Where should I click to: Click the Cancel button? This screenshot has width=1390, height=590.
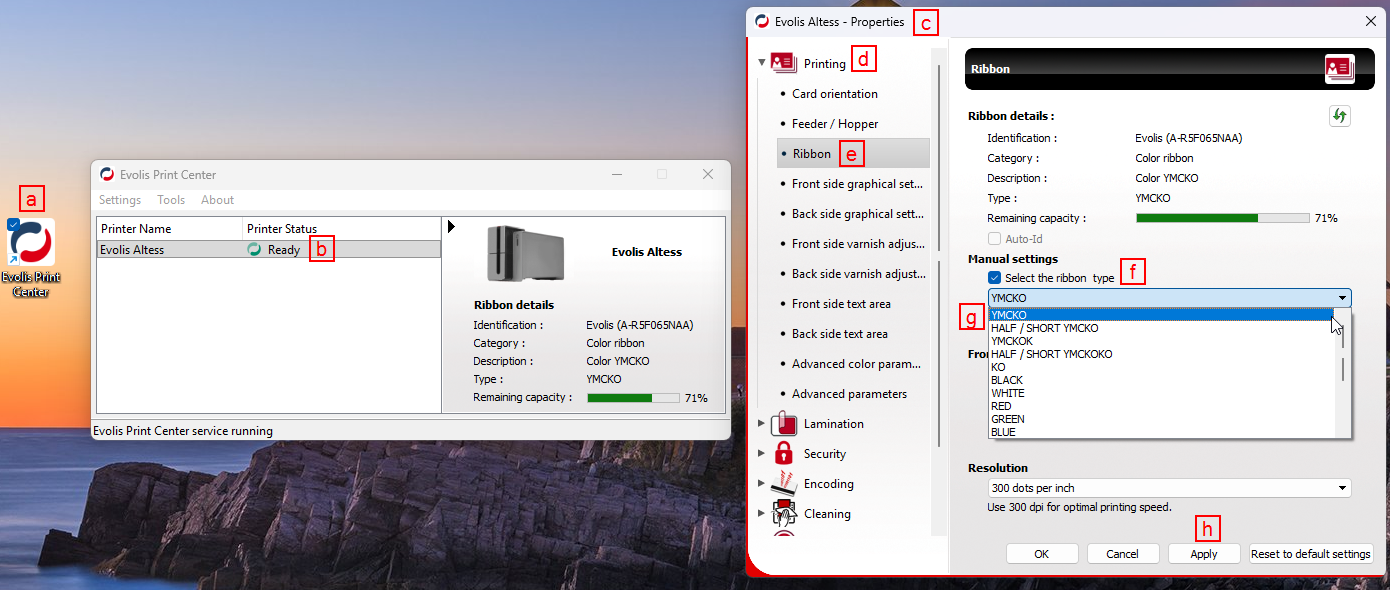click(1122, 554)
